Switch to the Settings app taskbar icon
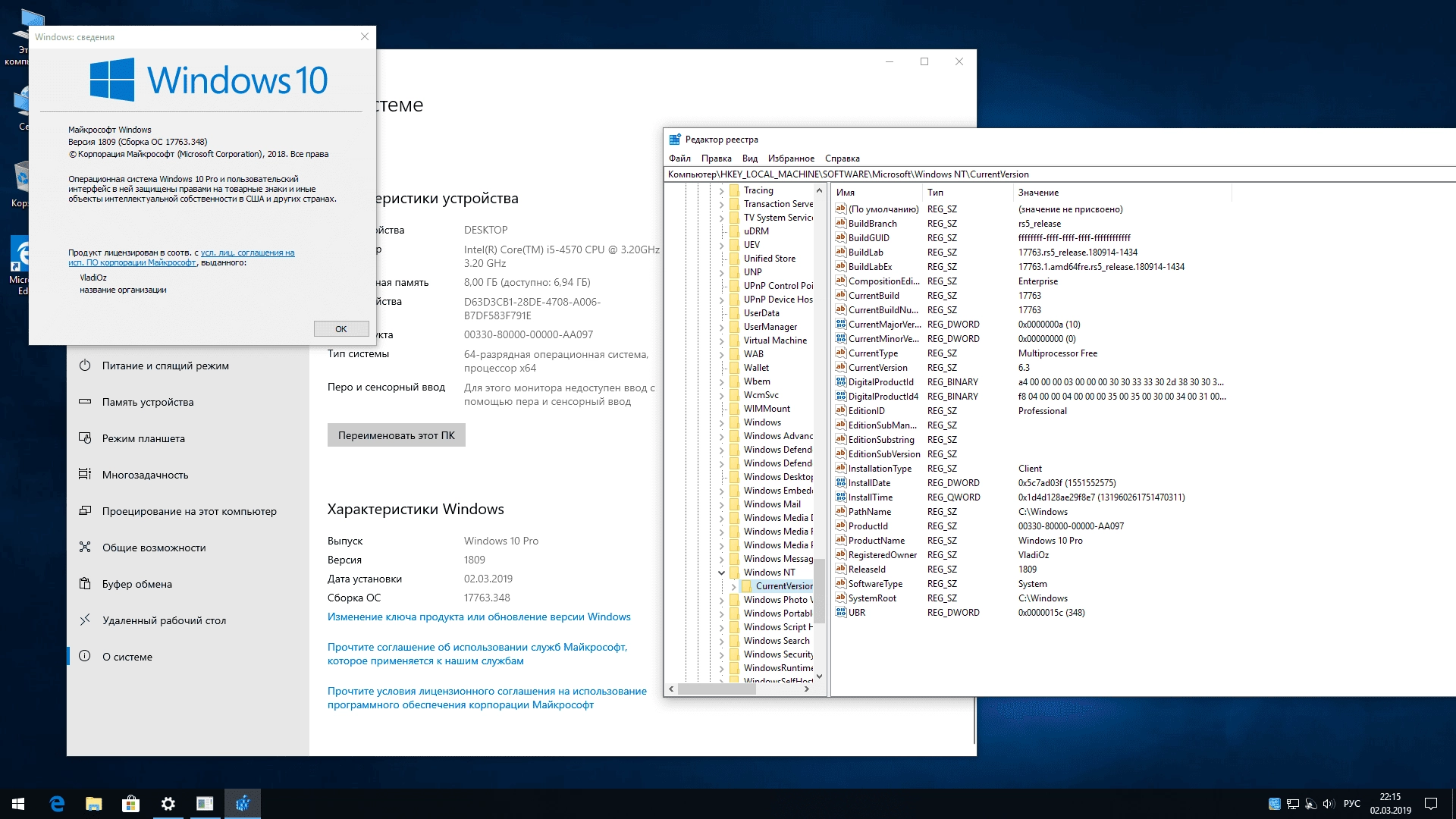1456x819 pixels. tap(168, 804)
